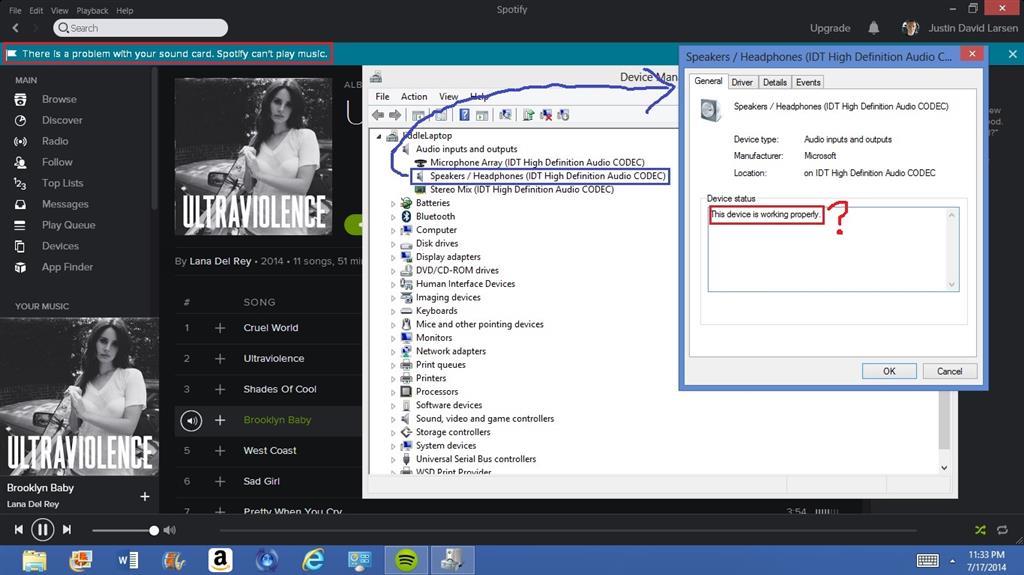Image resolution: width=1024 pixels, height=575 pixels.
Task: Toggle shuffle playback
Action: [980, 530]
